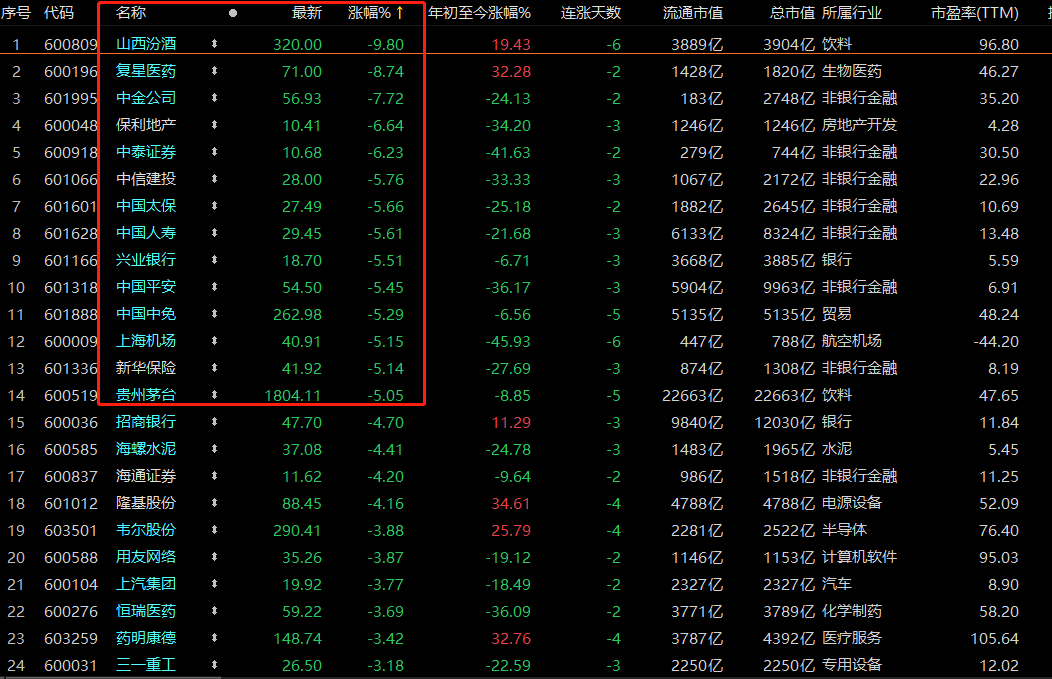Image resolution: width=1052 pixels, height=679 pixels.
Task: Click industry 房地产开发
Action: [859, 125]
